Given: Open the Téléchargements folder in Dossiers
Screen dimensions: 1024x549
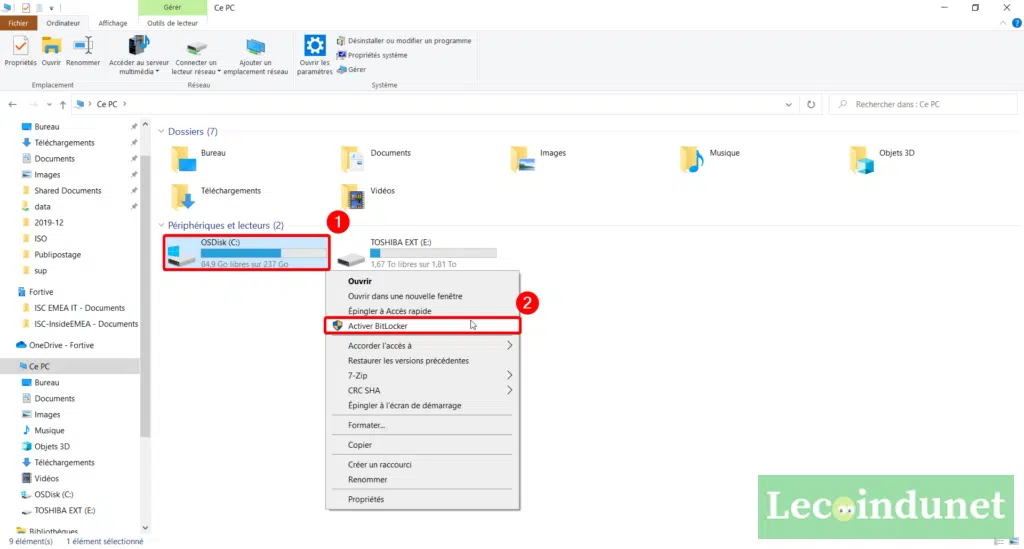Looking at the screenshot, I should coord(216,196).
